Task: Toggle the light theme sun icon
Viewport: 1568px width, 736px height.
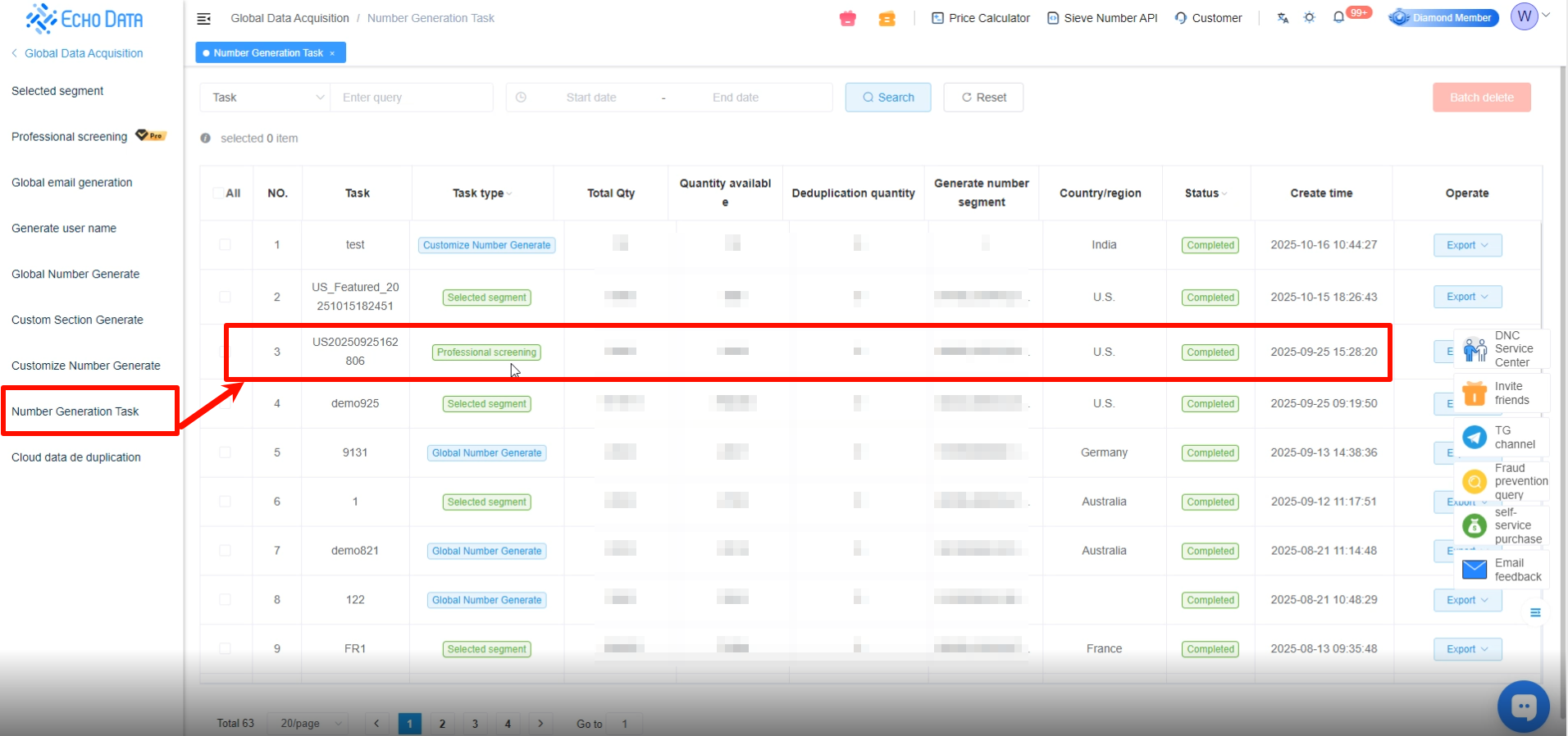Action: [x=1310, y=17]
